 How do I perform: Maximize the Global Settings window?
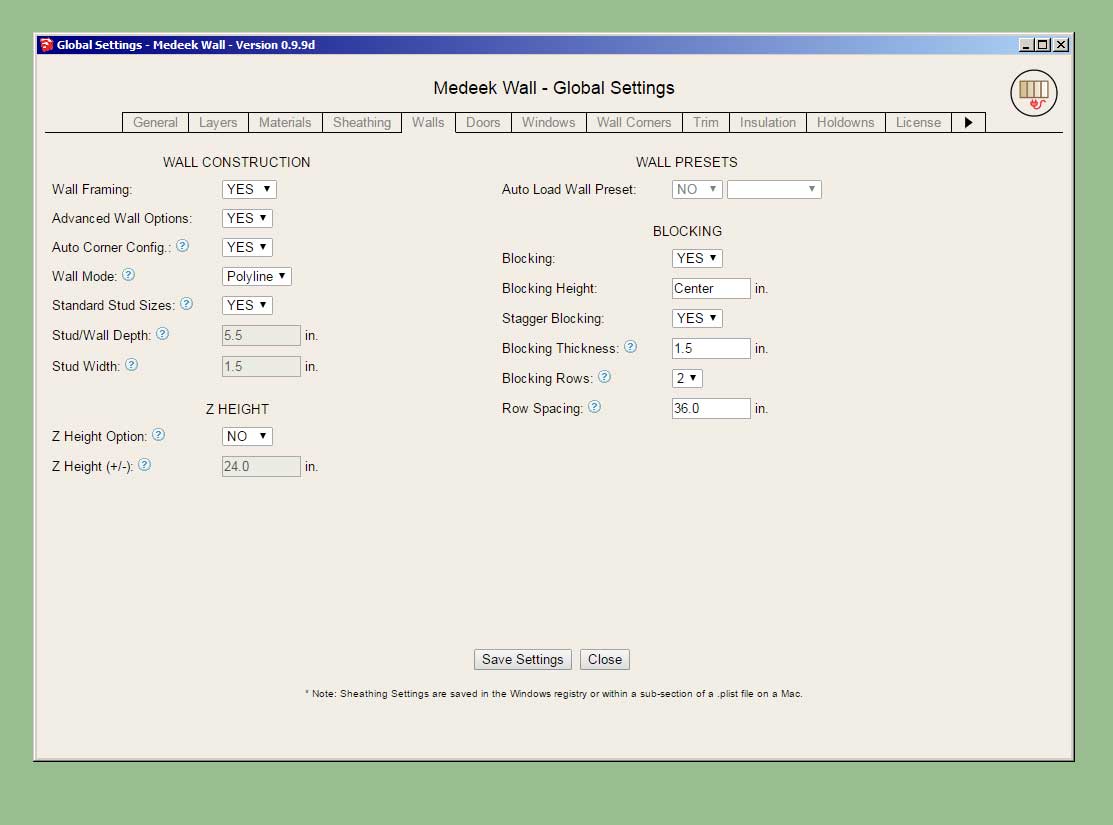pos(1043,45)
